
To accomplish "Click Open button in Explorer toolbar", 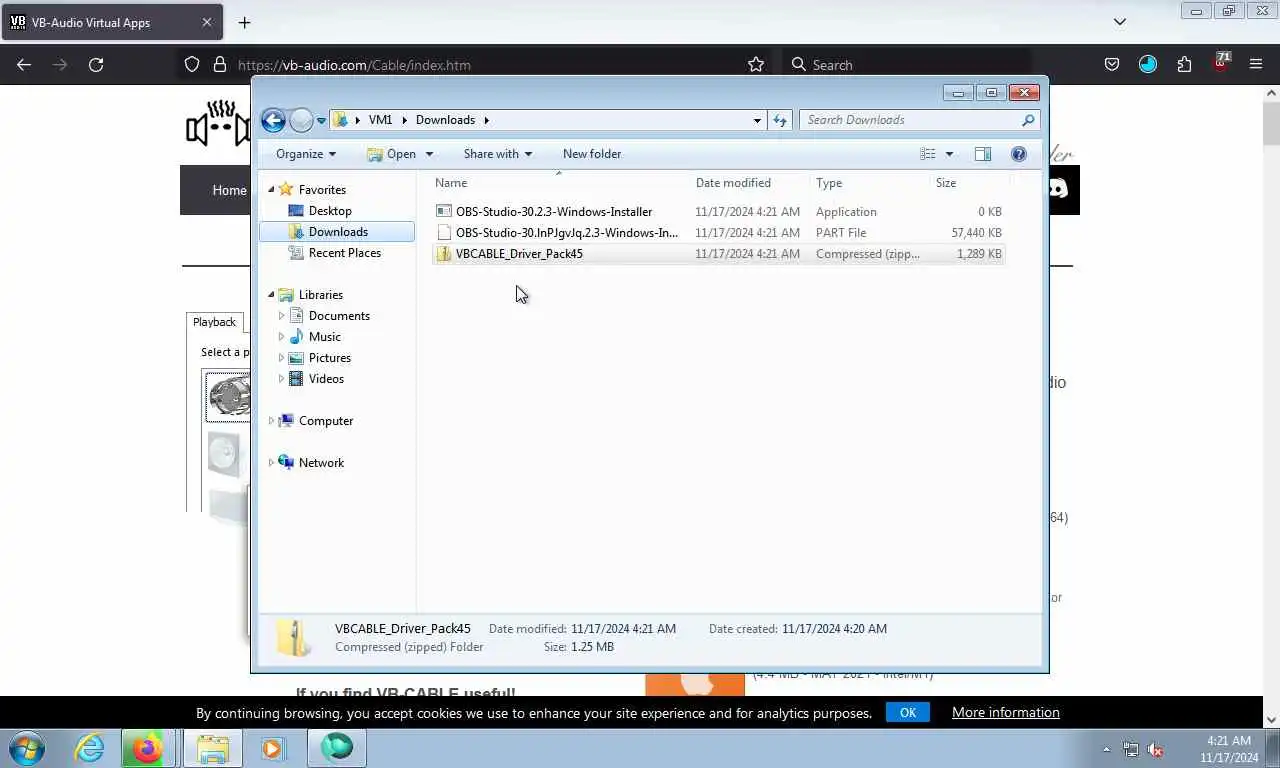I will click(x=392, y=154).
